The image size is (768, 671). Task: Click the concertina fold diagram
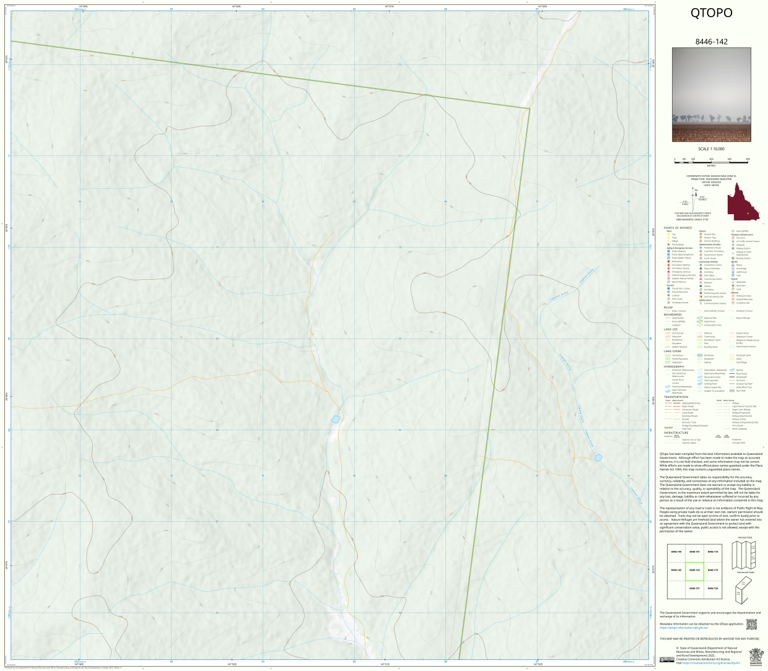[744, 555]
